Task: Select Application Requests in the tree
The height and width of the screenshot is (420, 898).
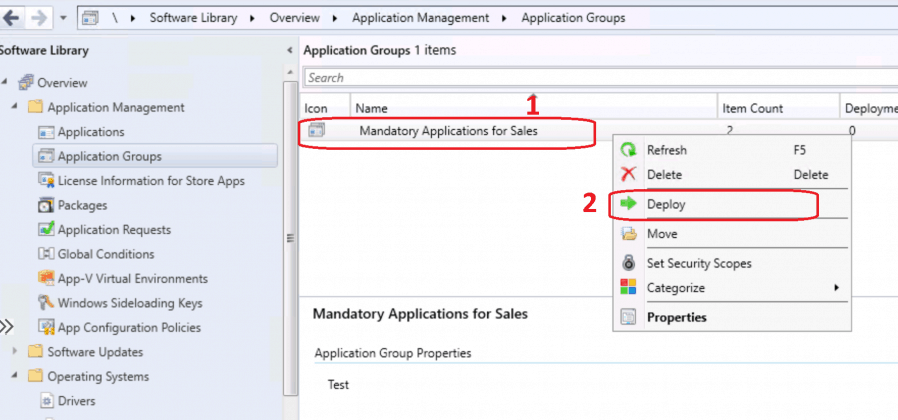Action: click(115, 230)
